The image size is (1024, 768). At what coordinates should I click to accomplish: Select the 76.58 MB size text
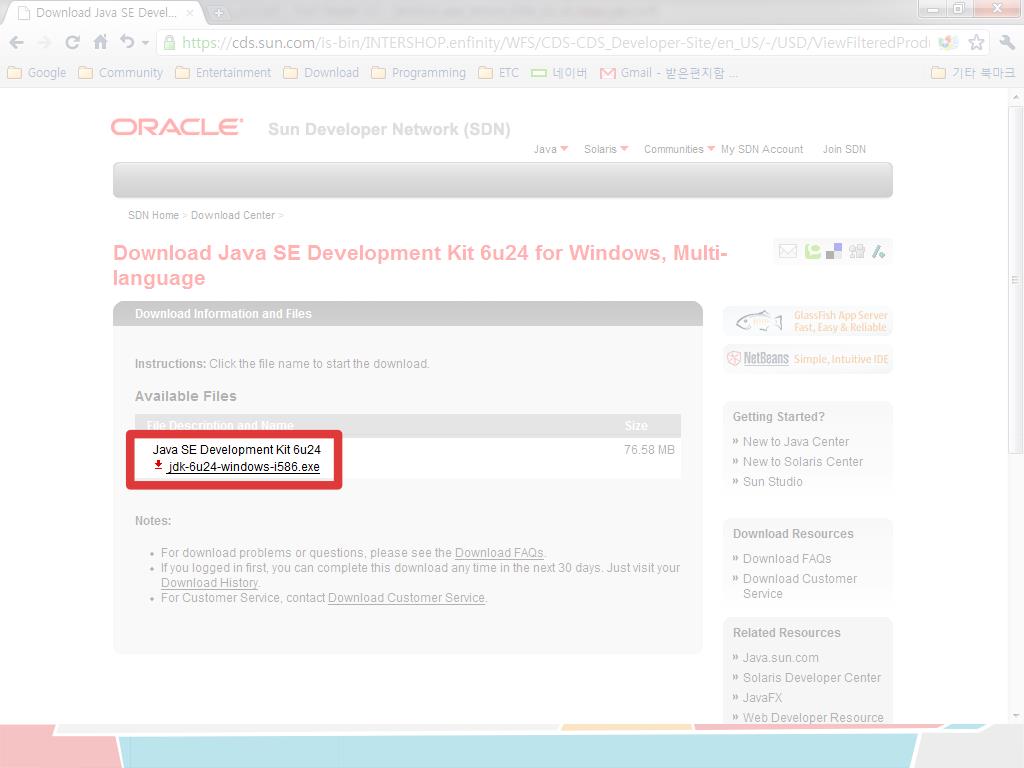point(649,449)
